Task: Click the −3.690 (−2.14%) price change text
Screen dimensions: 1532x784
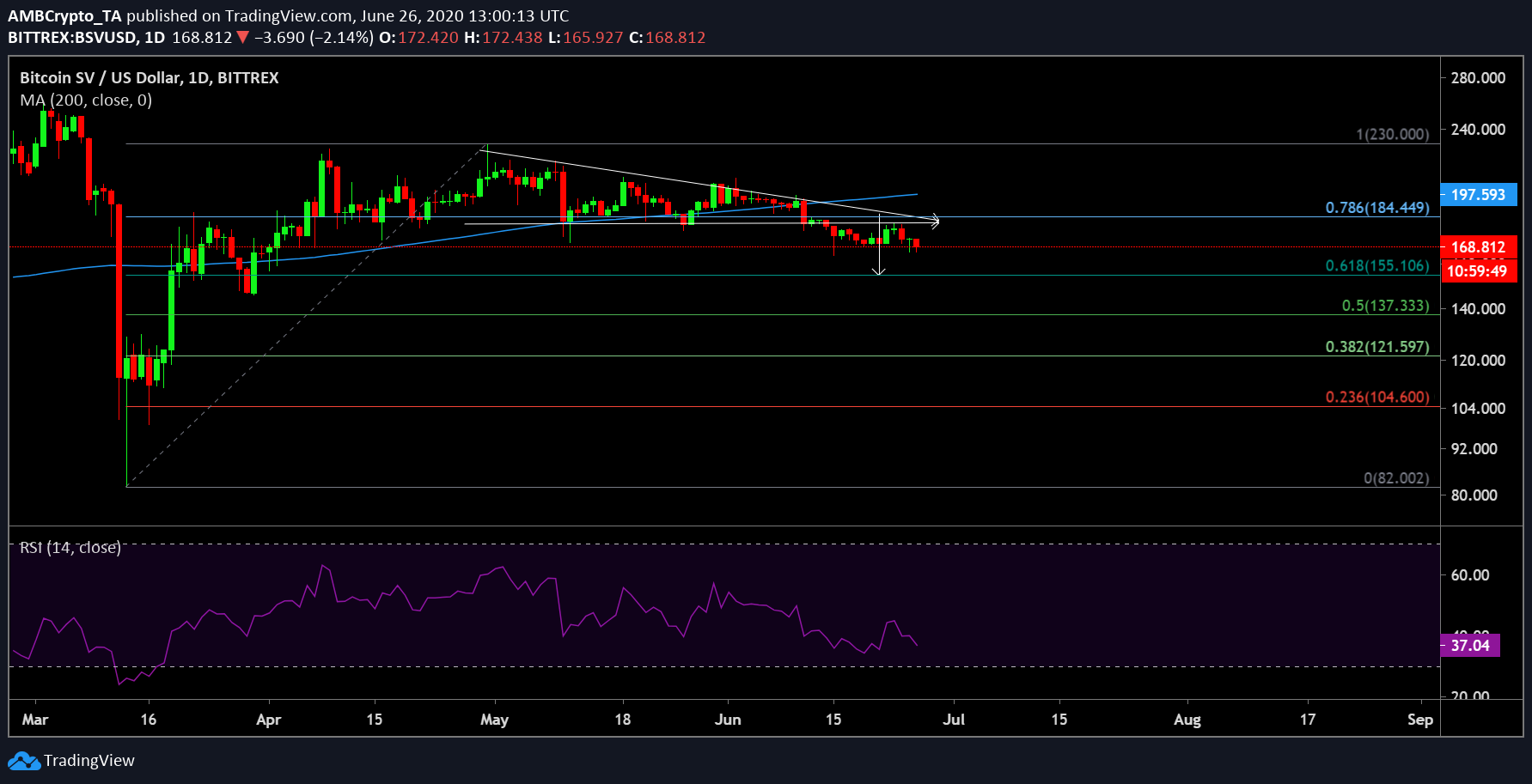Action: pos(314,38)
